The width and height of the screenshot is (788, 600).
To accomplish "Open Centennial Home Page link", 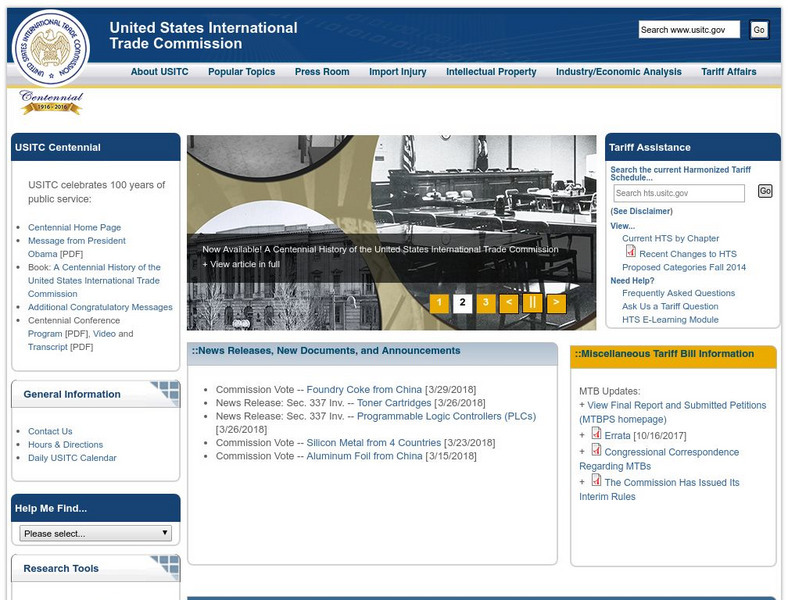I will (x=74, y=227).
